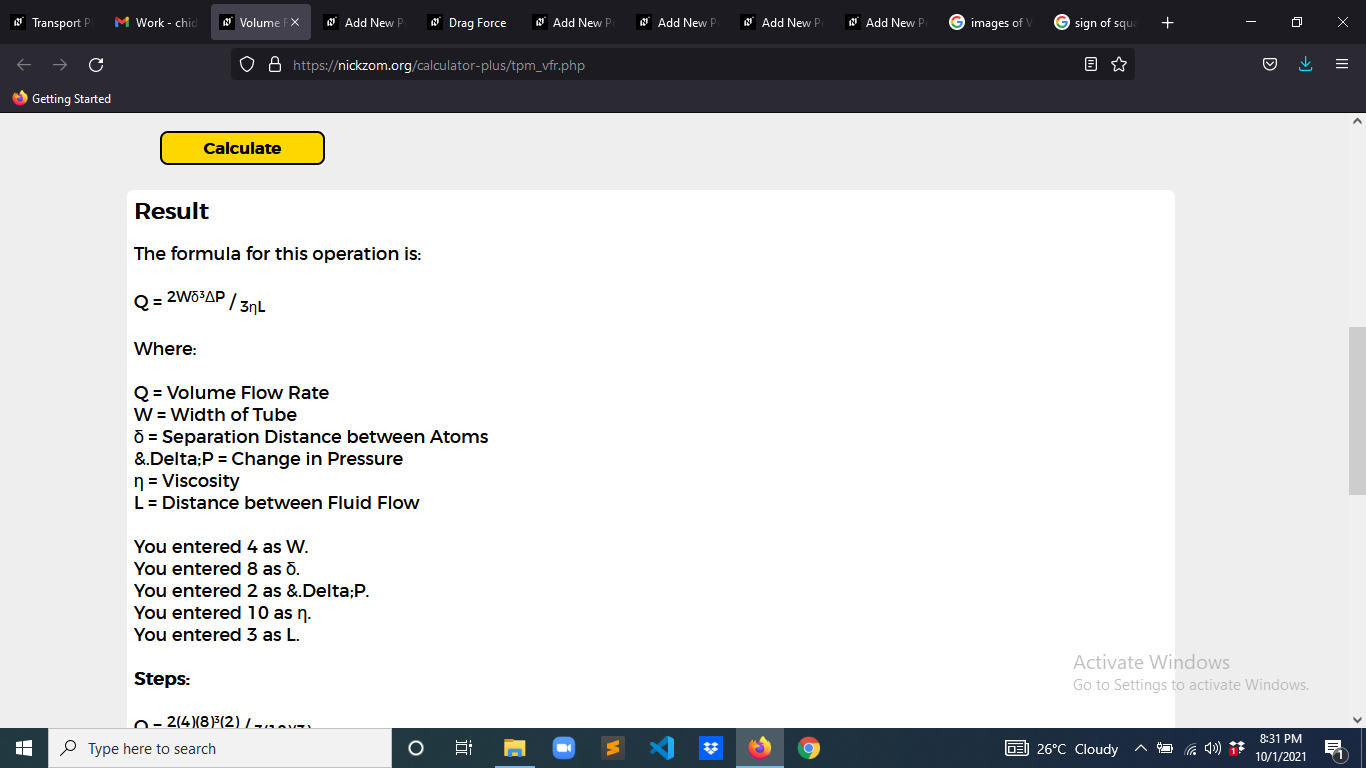Click the tracking protection shield icon

coord(248,65)
